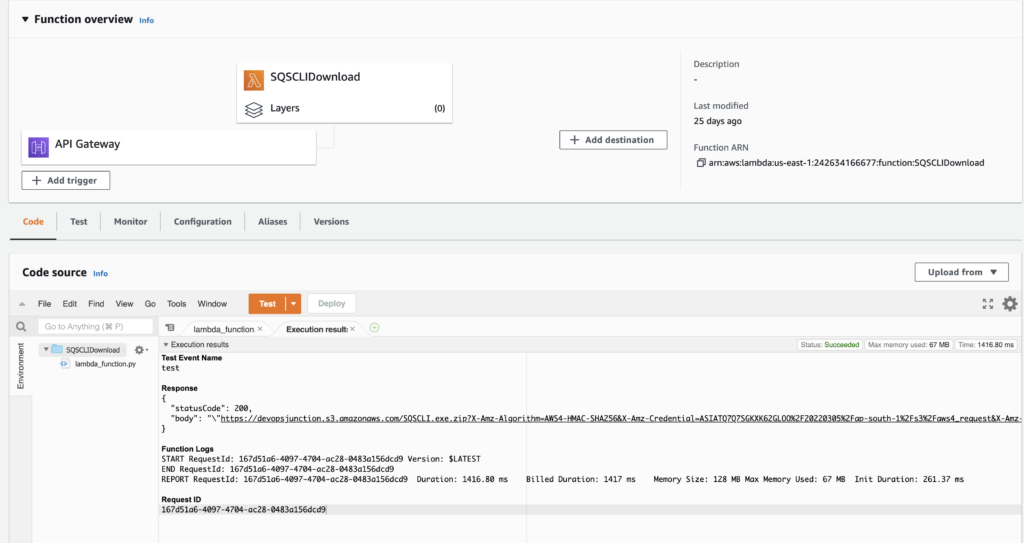Copy the Function ARN with the copy icon
1024x543 pixels.
click(x=701, y=162)
